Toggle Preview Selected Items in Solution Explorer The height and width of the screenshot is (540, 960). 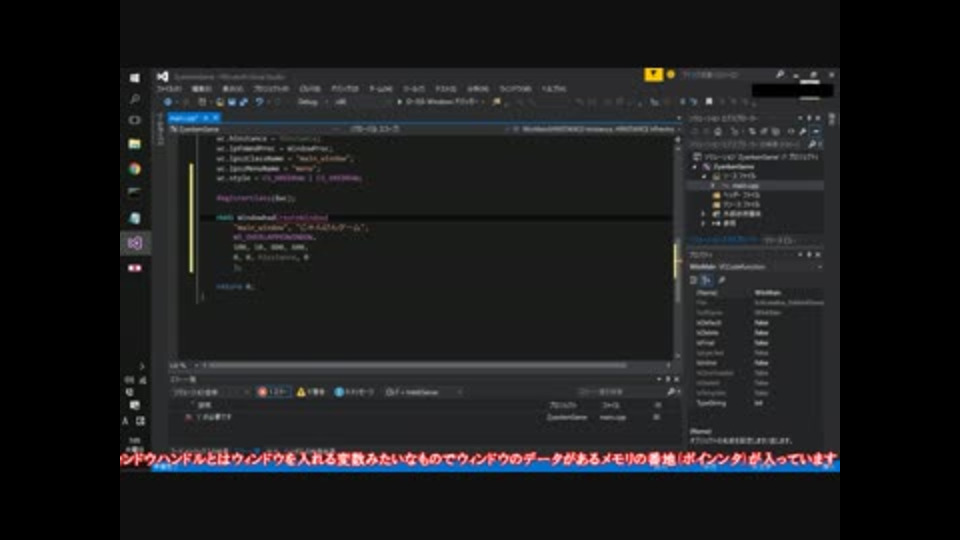point(816,132)
